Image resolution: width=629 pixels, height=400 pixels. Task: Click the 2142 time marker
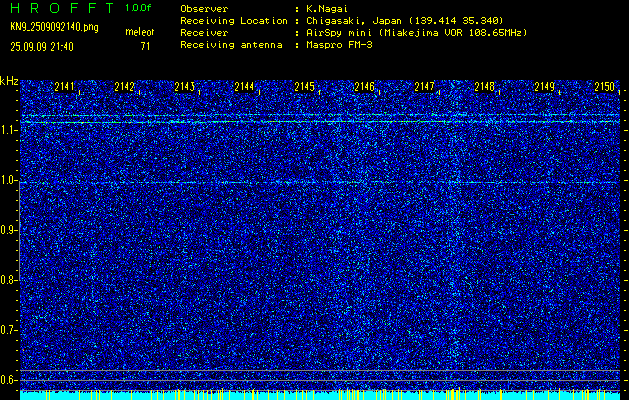[125, 87]
